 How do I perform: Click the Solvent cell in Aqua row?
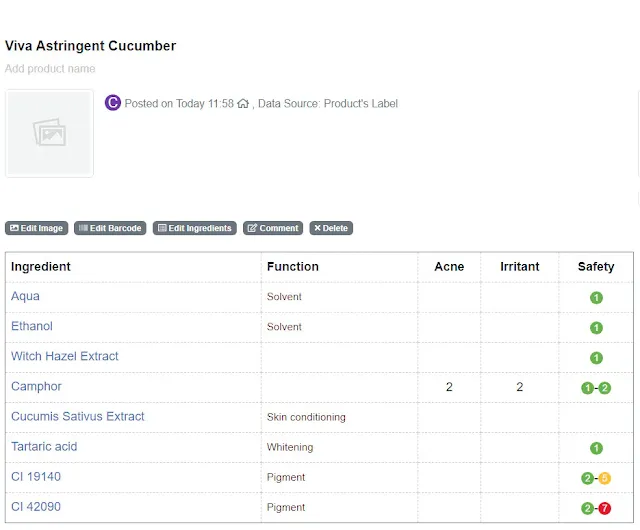pos(284,296)
